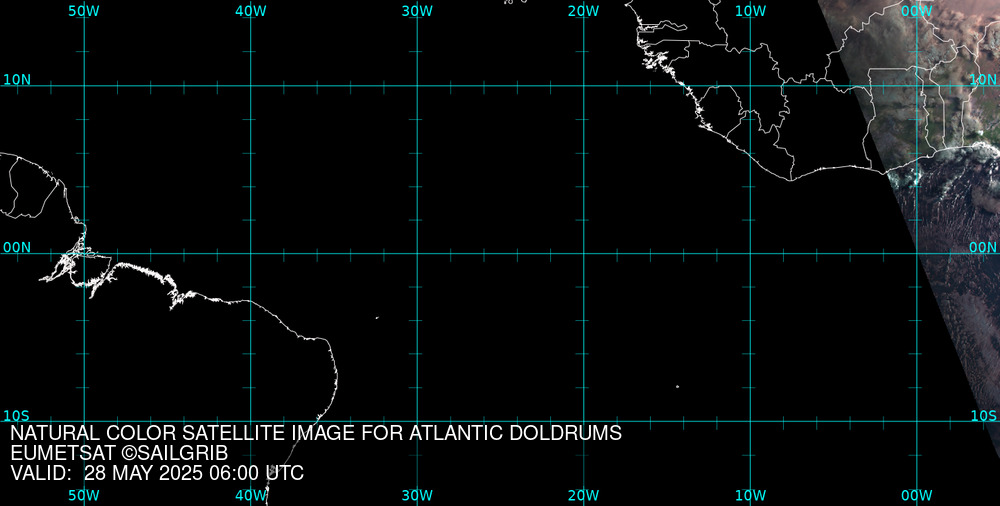The image size is (1000, 506).
Task: Click the 30W label along the bottom edge
Action: [417, 495]
